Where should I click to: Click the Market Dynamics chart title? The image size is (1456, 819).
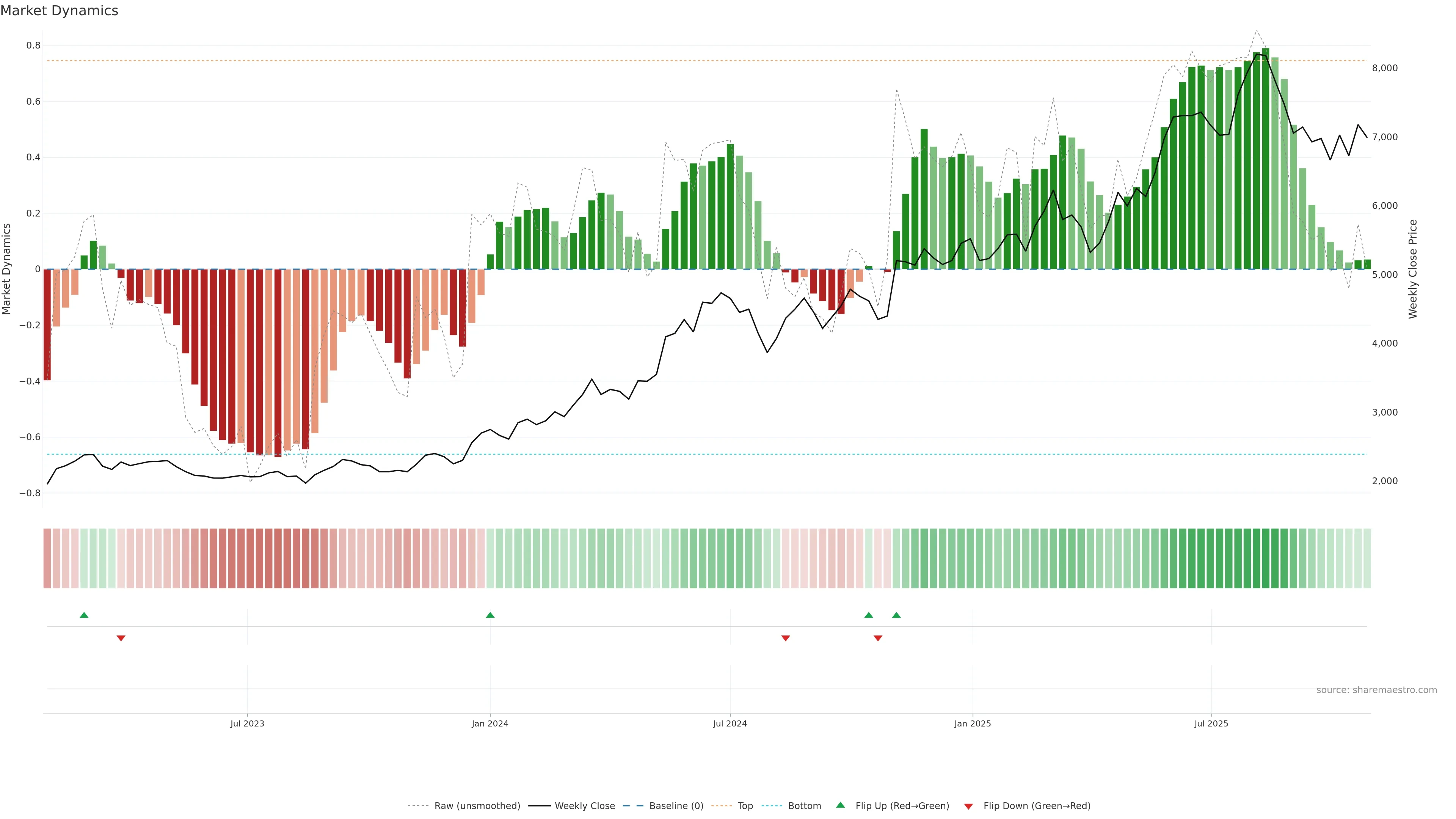pyautogui.click(x=60, y=11)
